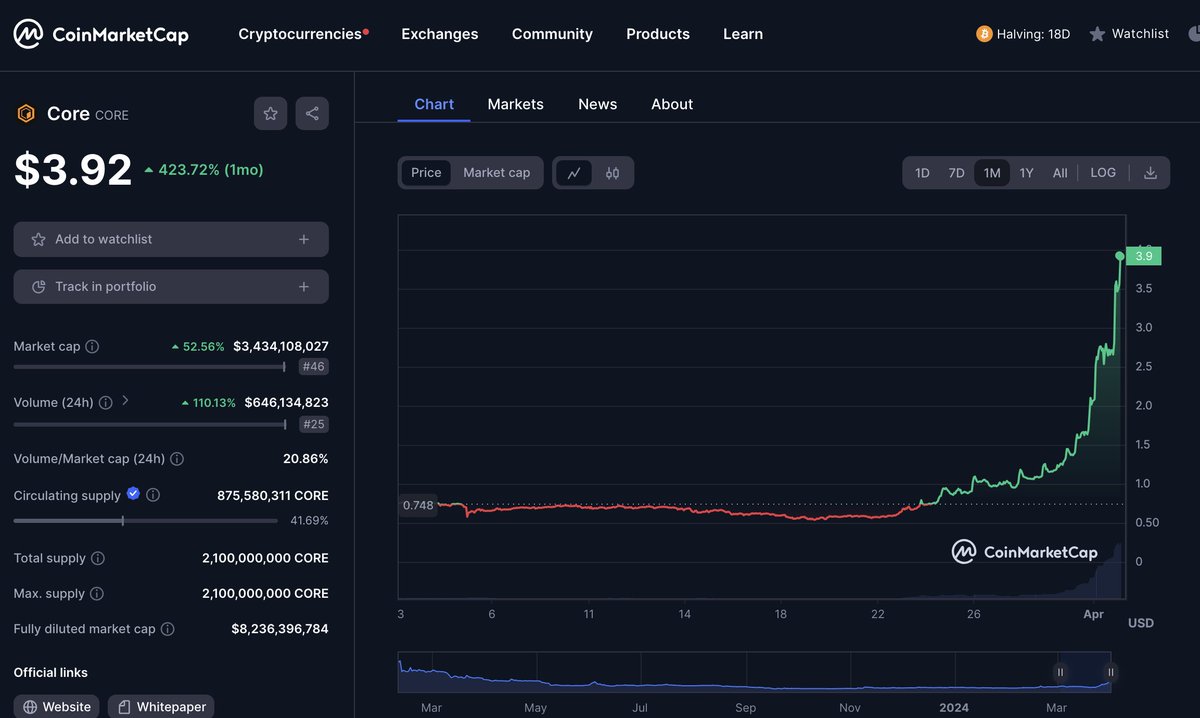Switch to the Markets tab
The height and width of the screenshot is (718, 1200).
click(516, 104)
